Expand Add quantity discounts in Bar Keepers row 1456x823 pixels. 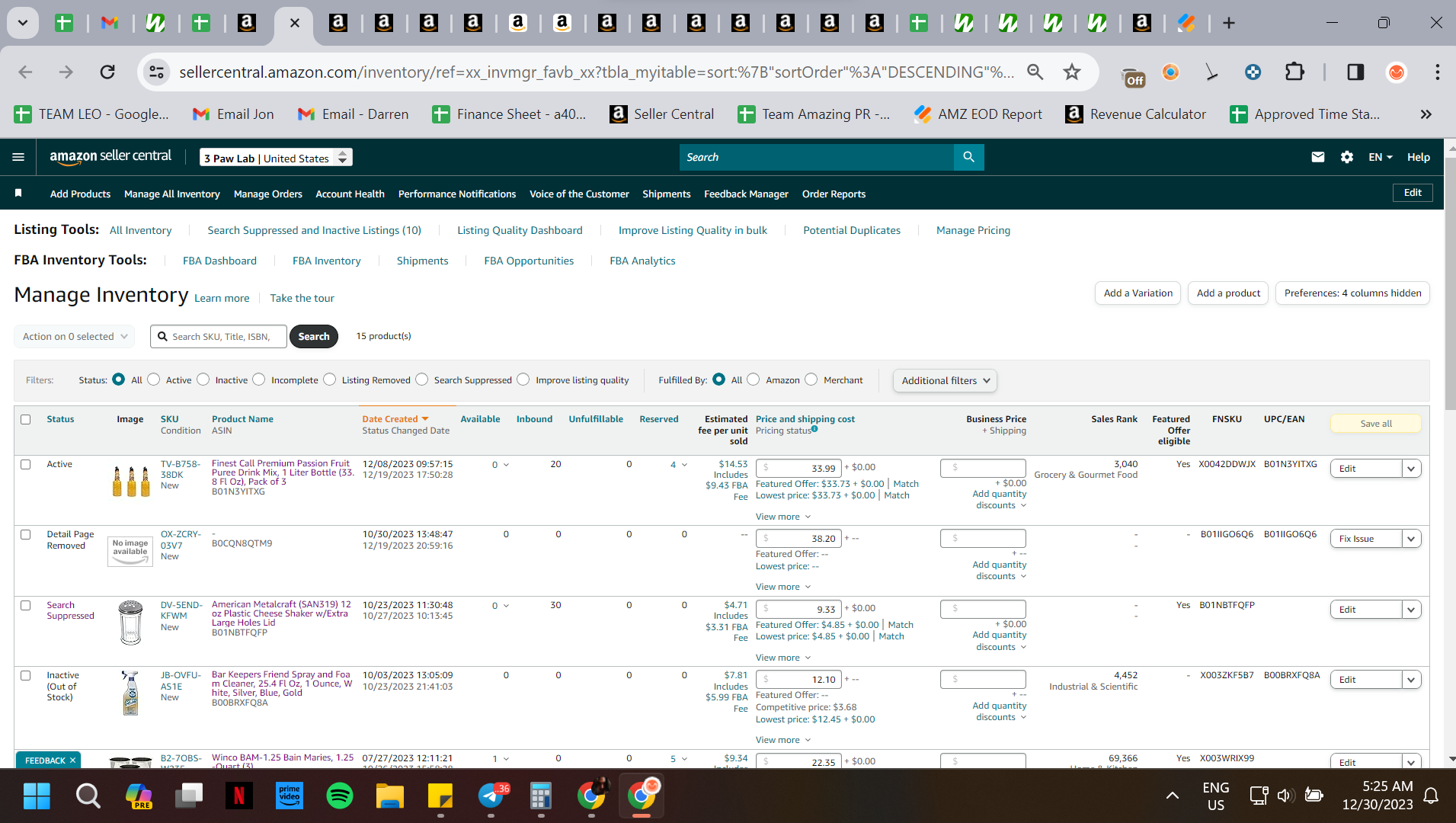[x=1000, y=712]
